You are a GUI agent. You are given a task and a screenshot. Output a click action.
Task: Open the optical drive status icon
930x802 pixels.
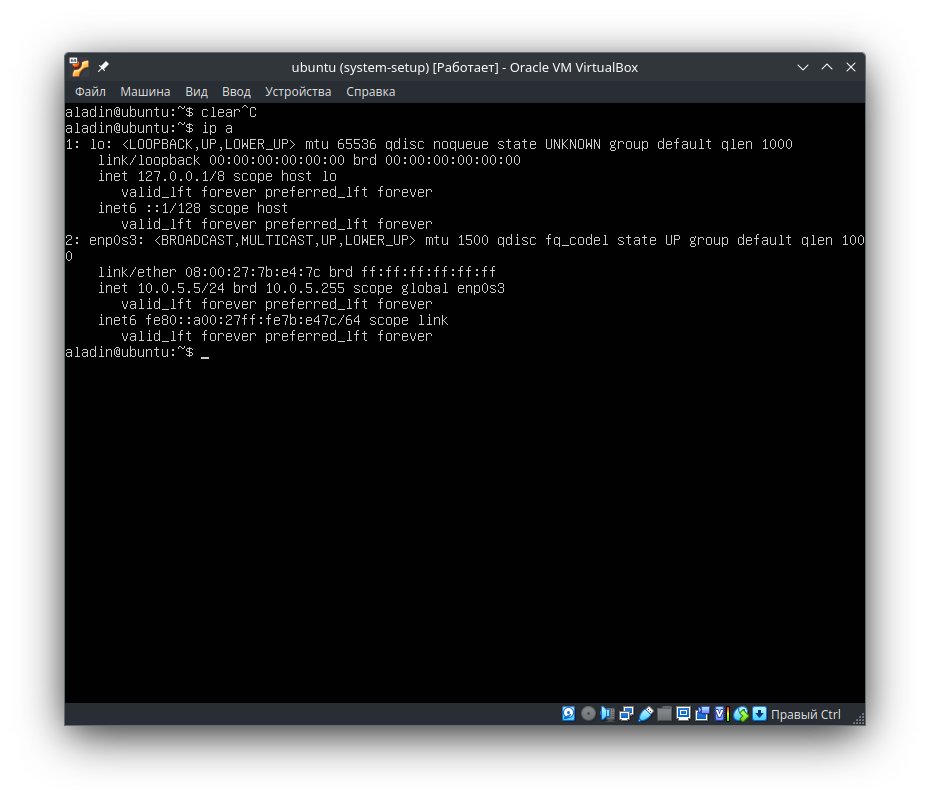click(x=588, y=714)
